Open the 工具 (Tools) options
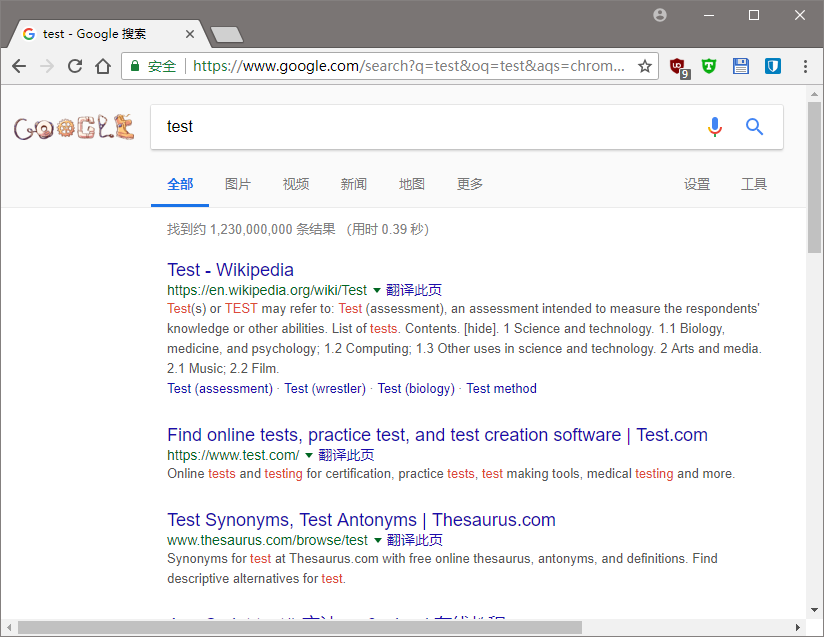 [754, 184]
